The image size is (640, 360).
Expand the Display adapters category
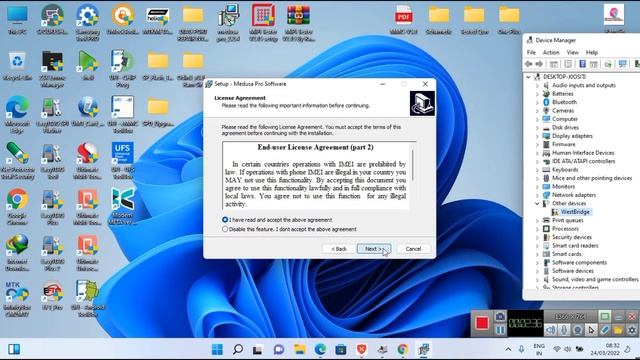[537, 136]
